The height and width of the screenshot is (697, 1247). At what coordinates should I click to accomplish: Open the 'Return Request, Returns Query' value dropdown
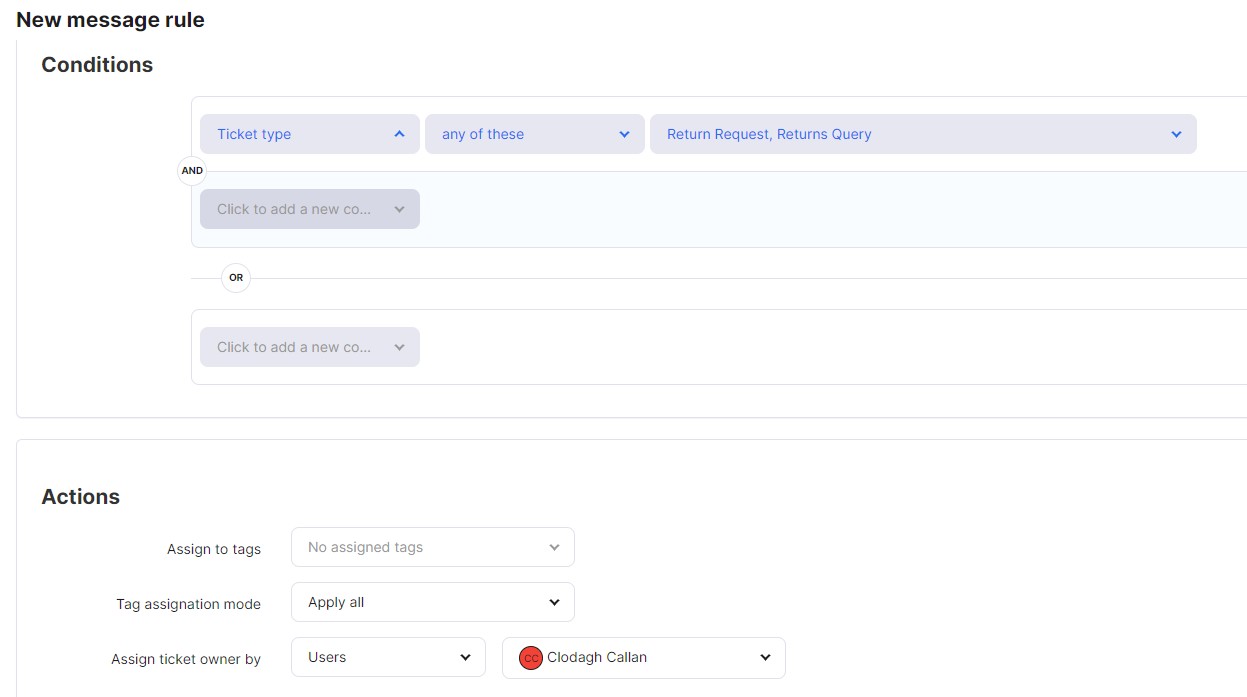pos(923,134)
